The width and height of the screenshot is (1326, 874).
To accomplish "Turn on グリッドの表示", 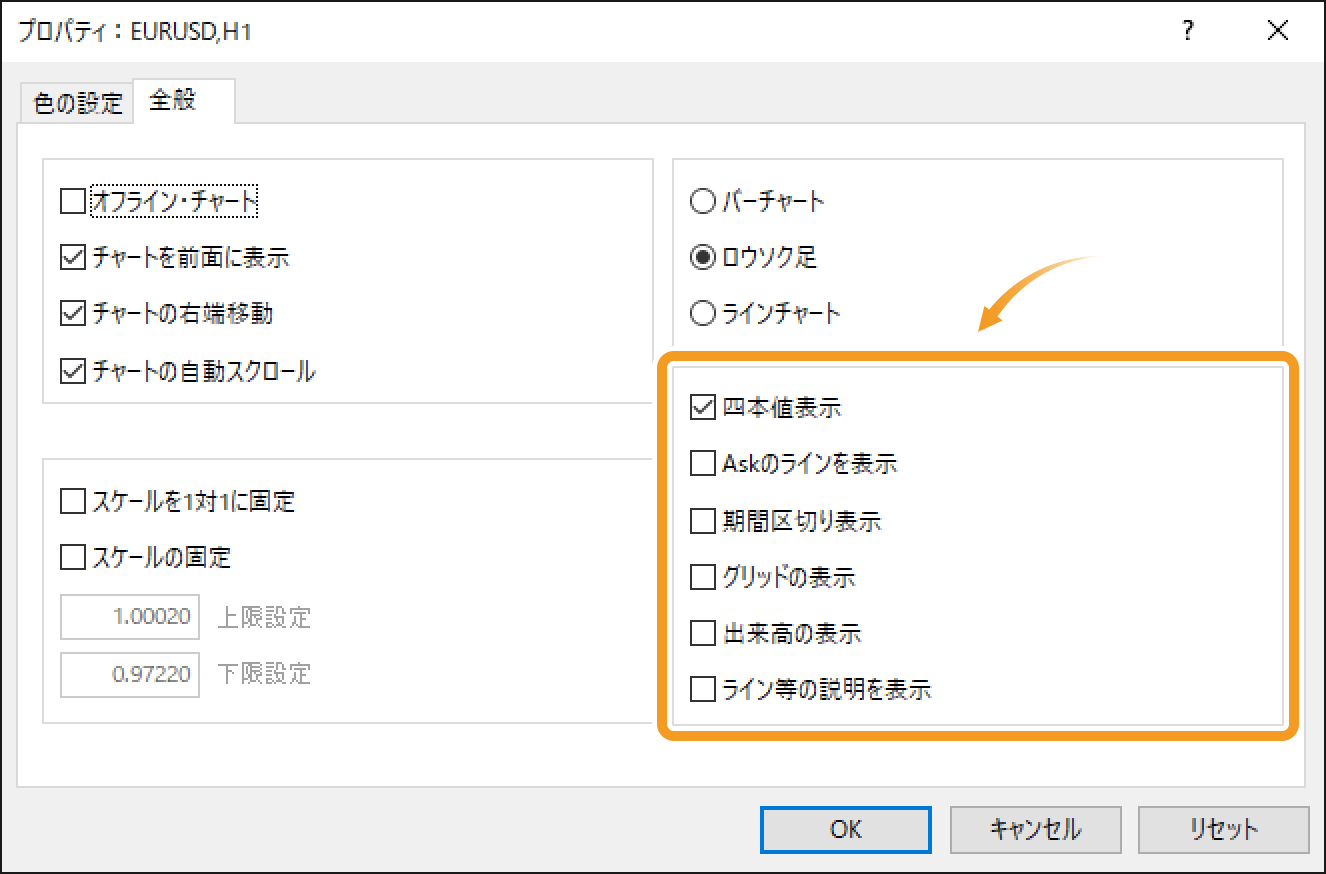I will click(703, 577).
